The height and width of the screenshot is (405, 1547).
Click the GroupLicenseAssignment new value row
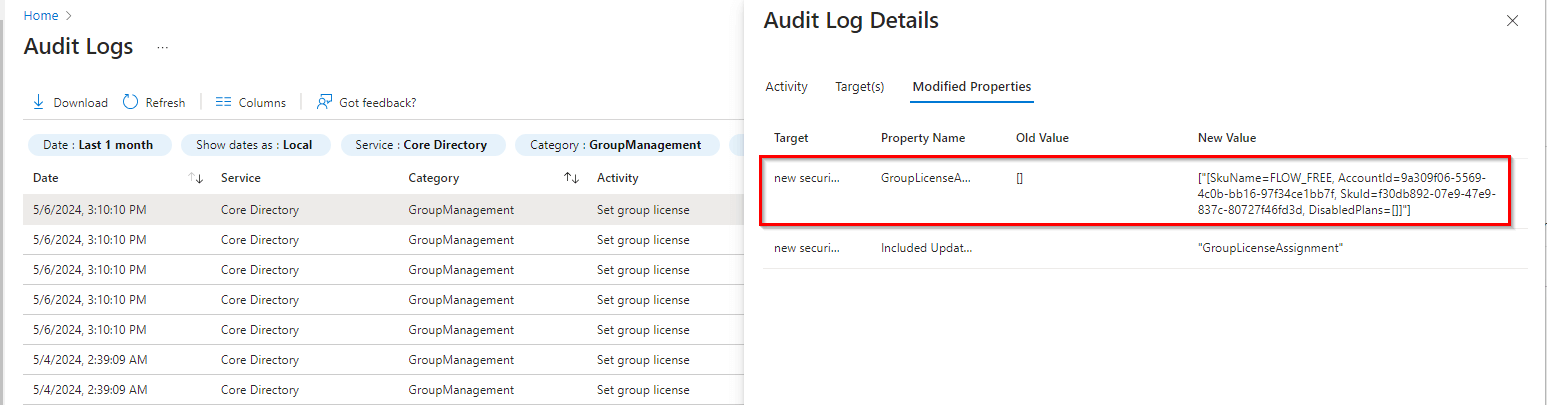(x=1270, y=248)
